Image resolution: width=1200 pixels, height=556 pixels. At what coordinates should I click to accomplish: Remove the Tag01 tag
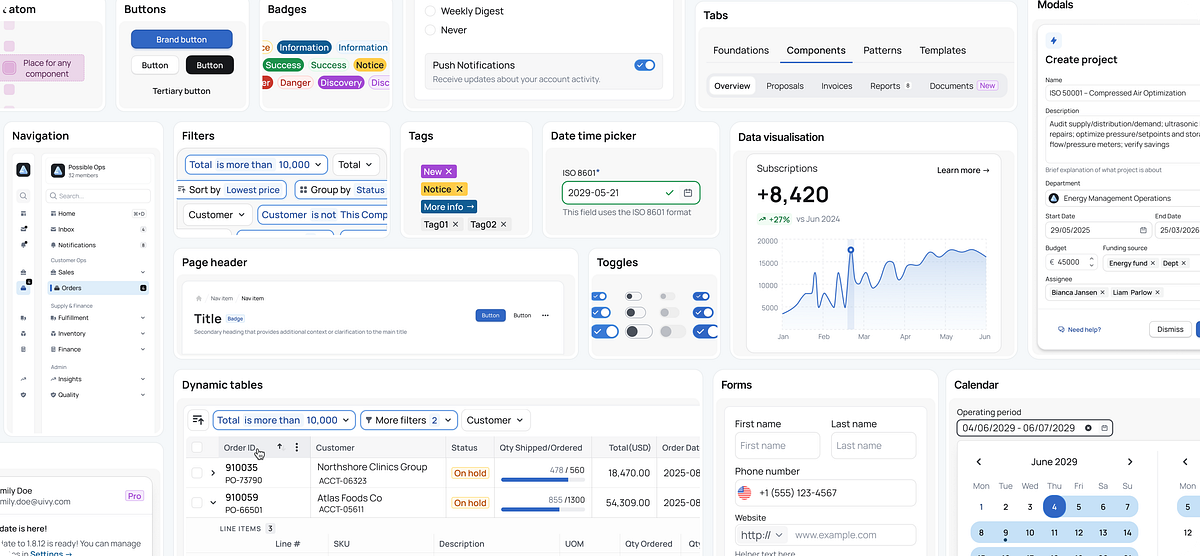point(456,225)
